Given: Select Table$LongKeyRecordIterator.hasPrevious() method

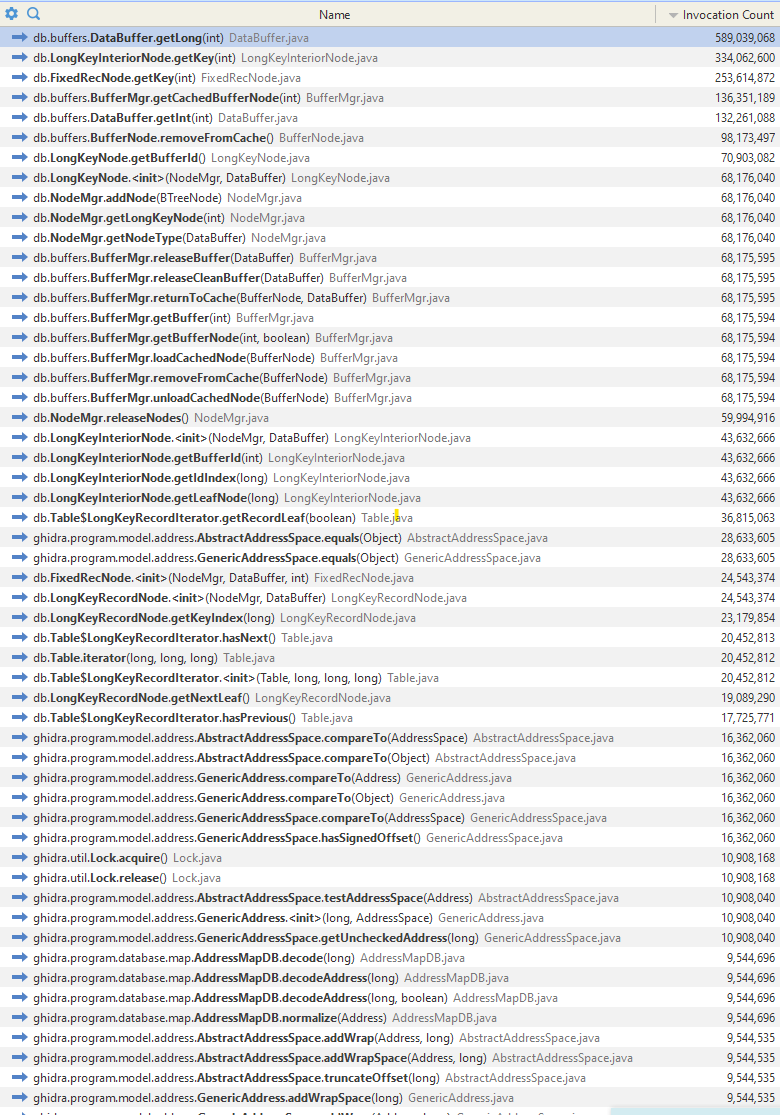Looking at the screenshot, I should (x=164, y=717).
